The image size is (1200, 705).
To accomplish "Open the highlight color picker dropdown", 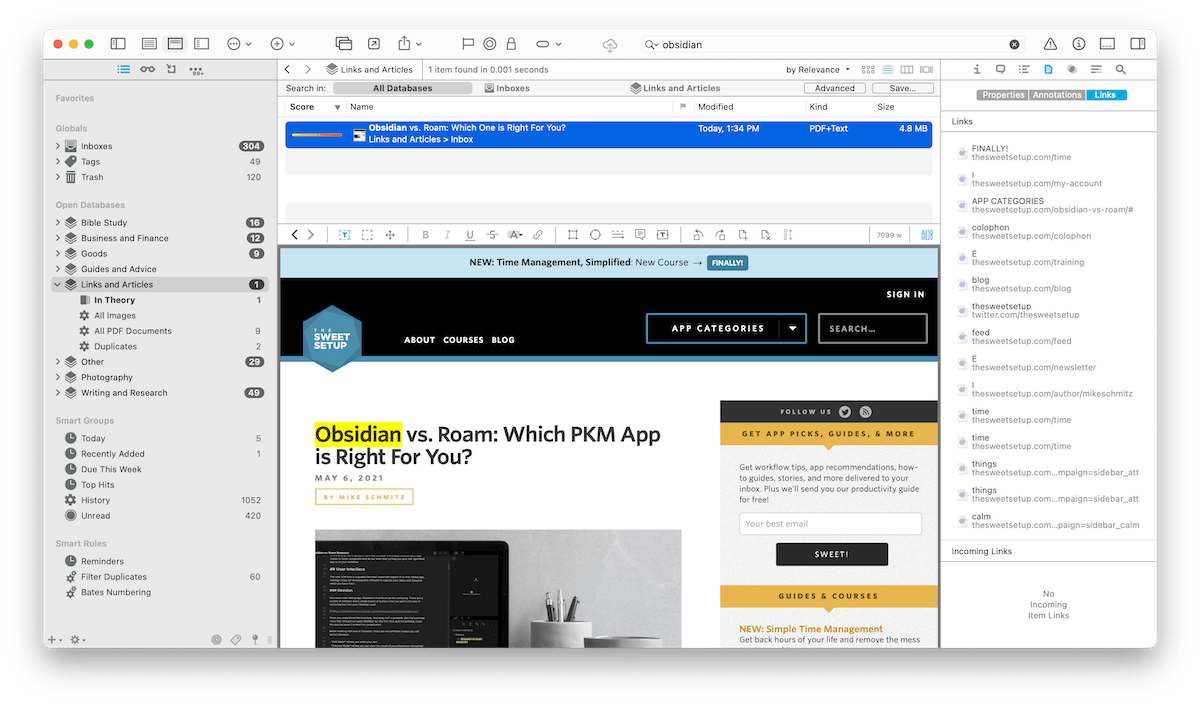I will tap(514, 235).
